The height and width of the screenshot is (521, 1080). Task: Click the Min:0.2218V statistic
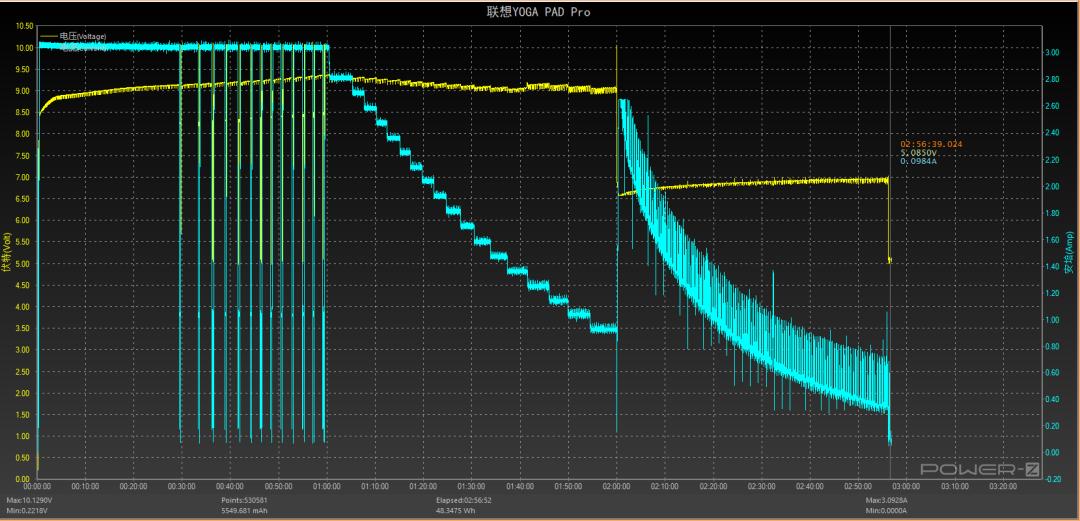(x=28, y=510)
